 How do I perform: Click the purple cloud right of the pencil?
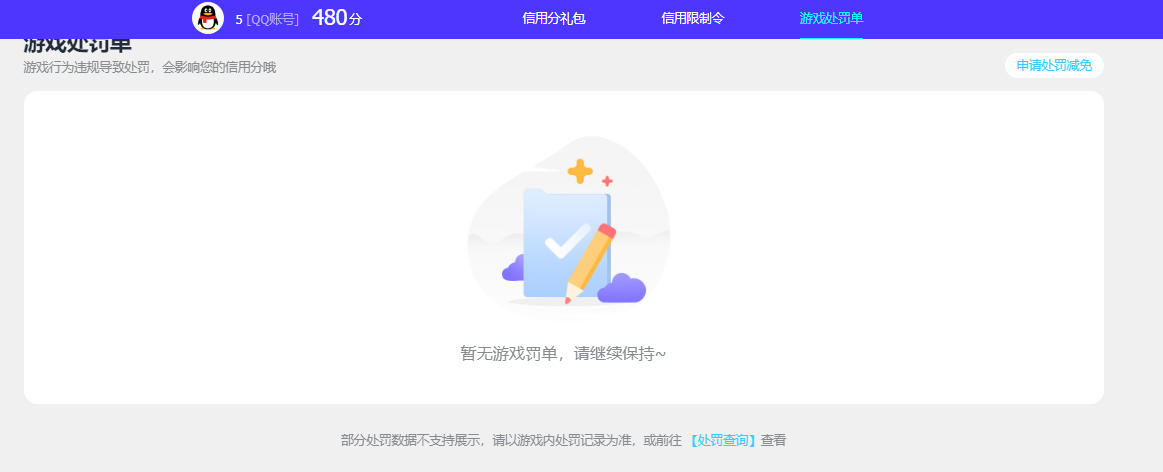[x=622, y=289]
